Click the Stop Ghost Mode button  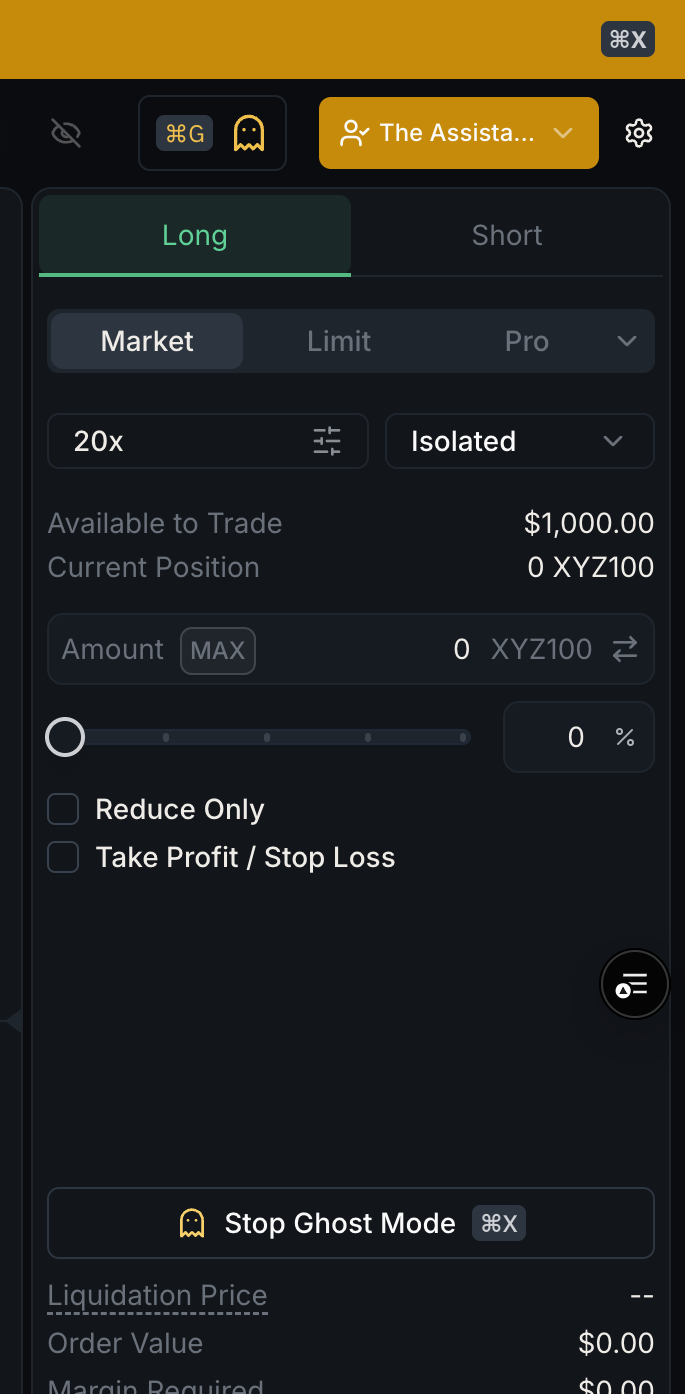tap(350, 1223)
